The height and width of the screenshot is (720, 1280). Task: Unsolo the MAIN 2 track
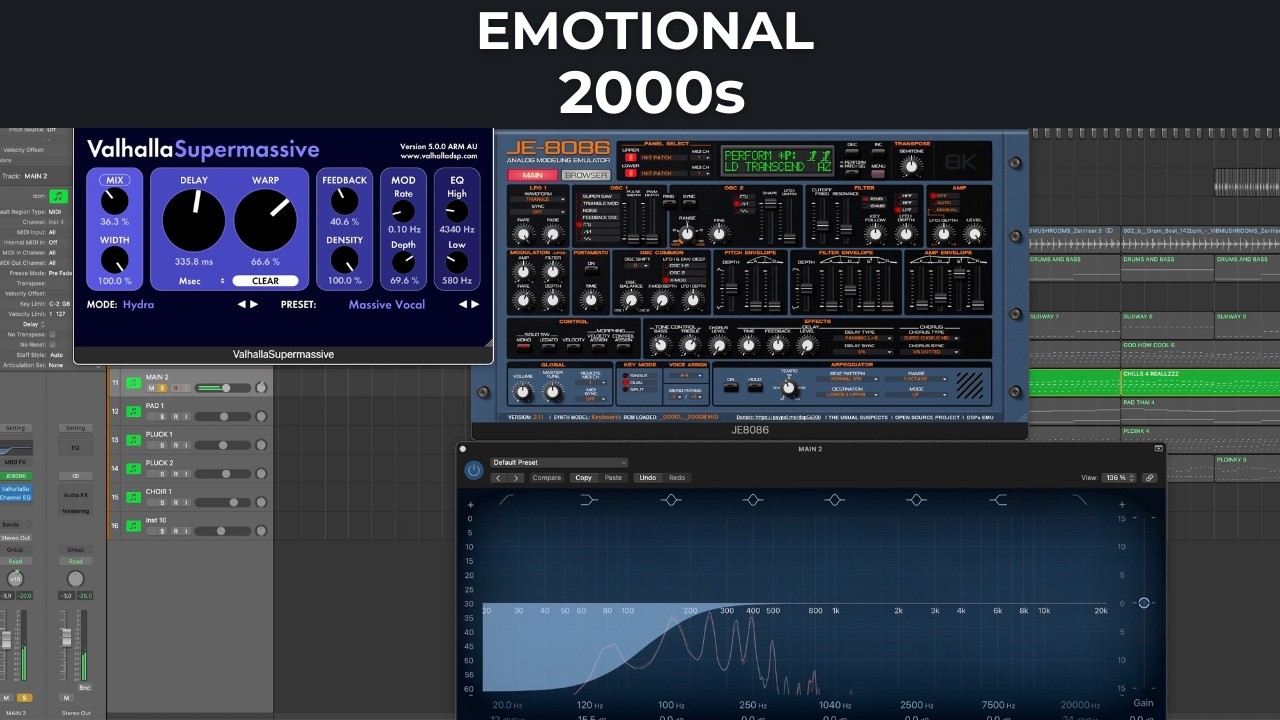pos(162,388)
